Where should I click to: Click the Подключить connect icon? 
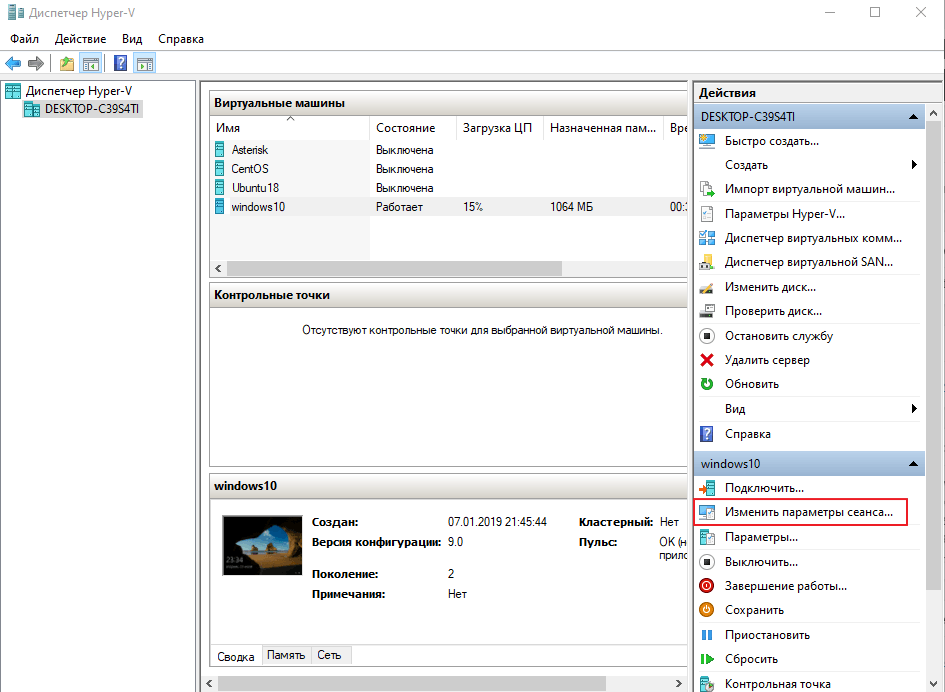point(707,488)
